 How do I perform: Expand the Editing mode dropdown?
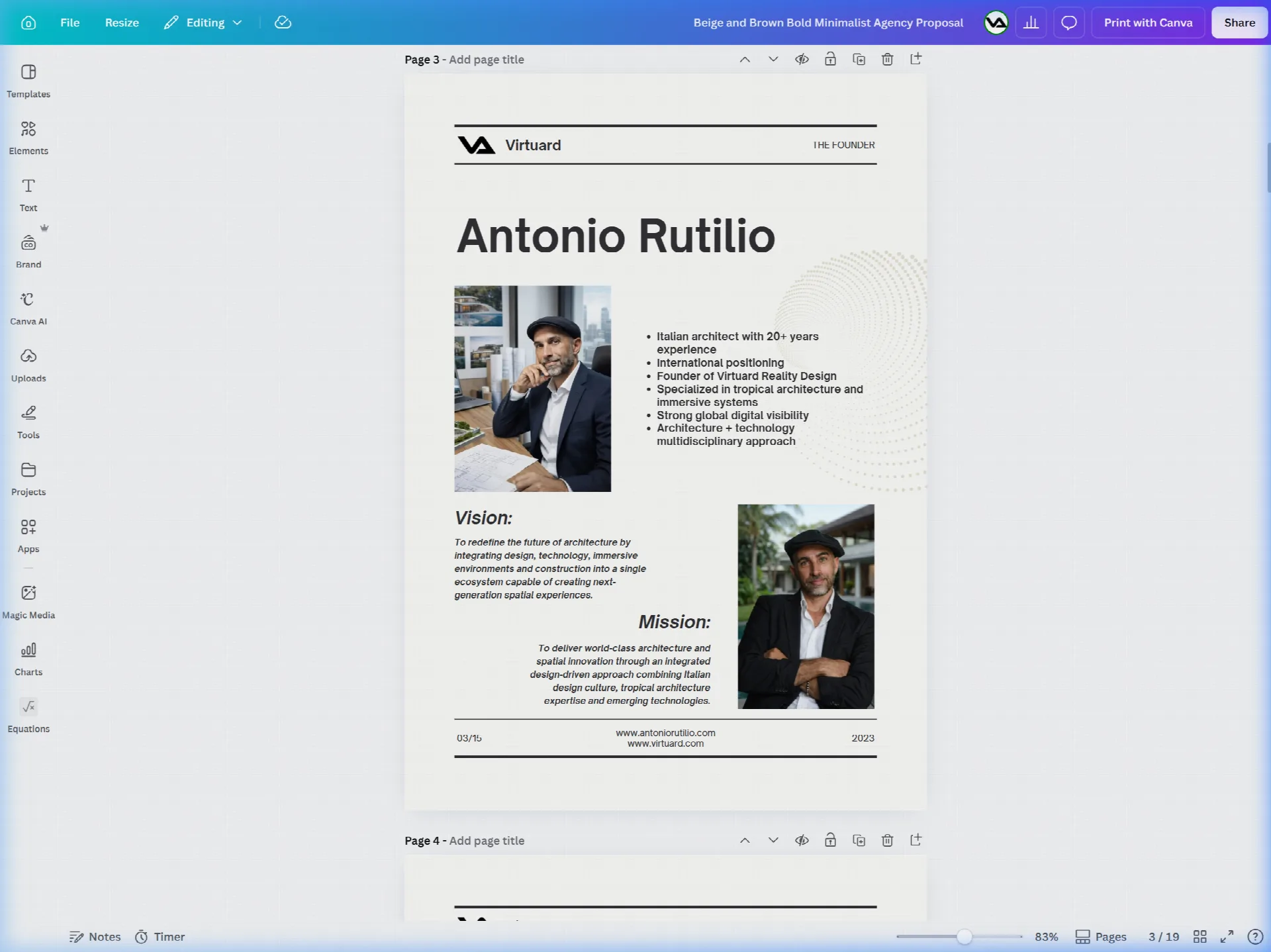point(203,23)
